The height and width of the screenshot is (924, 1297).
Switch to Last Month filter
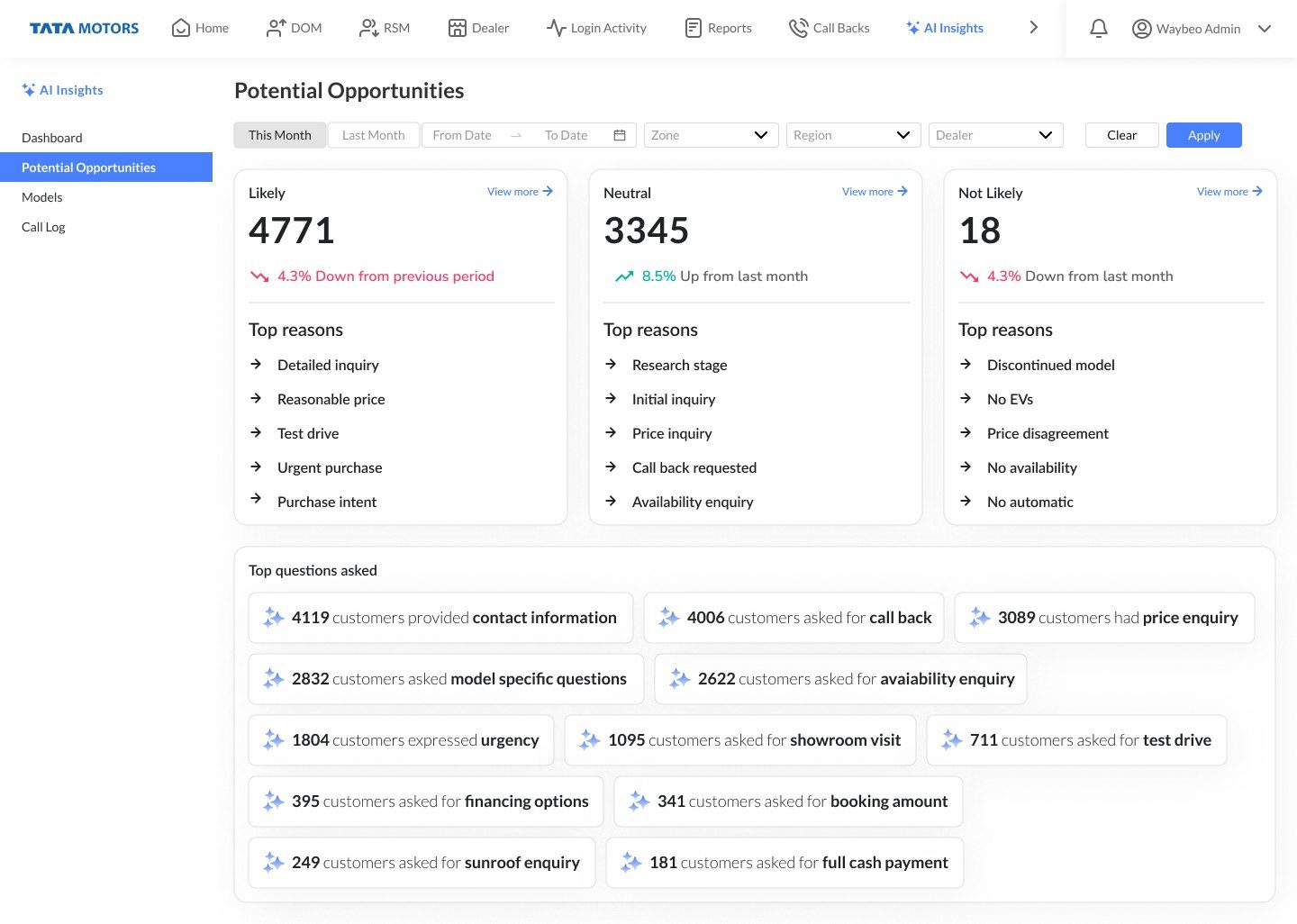374,135
